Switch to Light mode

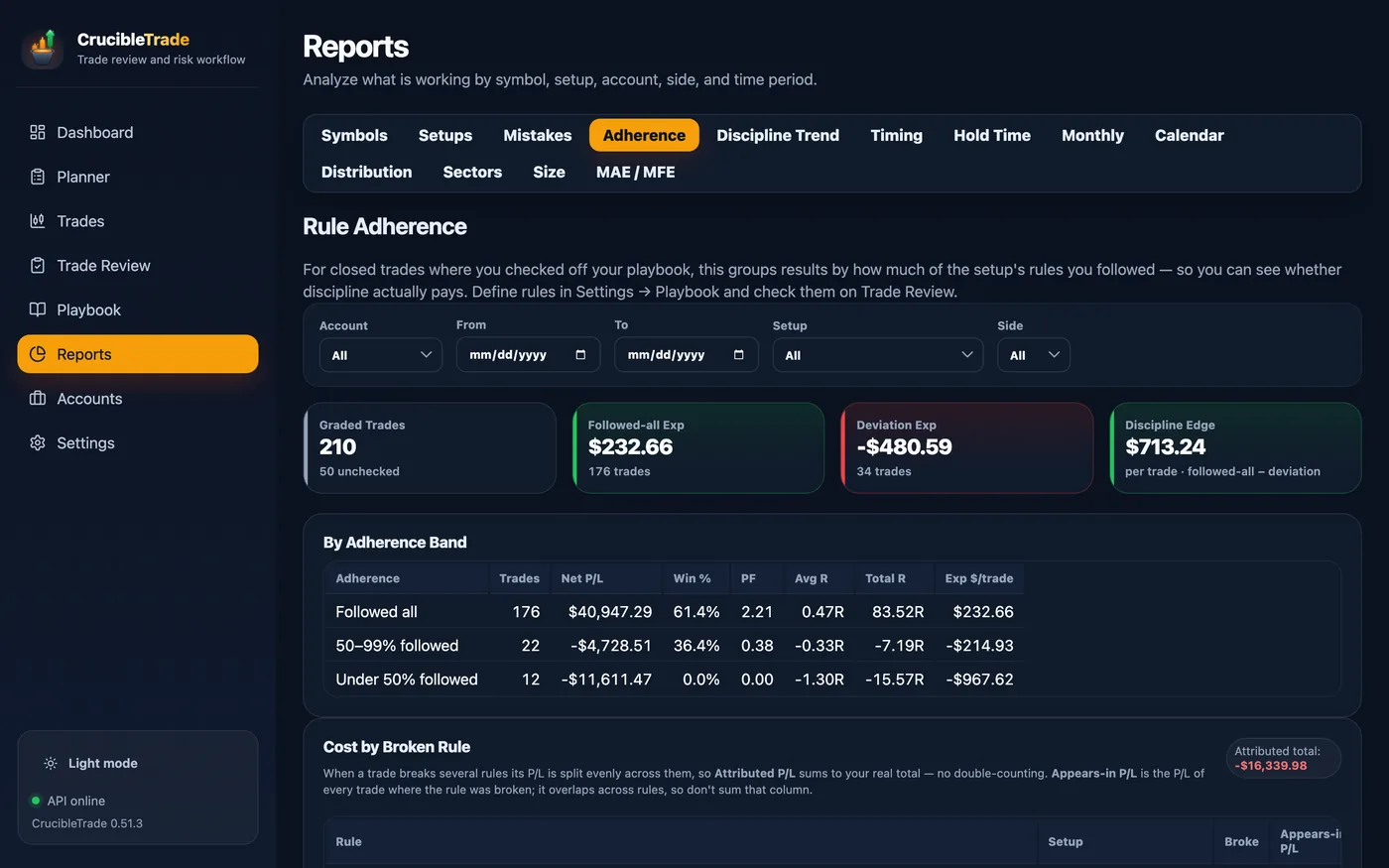click(x=91, y=763)
